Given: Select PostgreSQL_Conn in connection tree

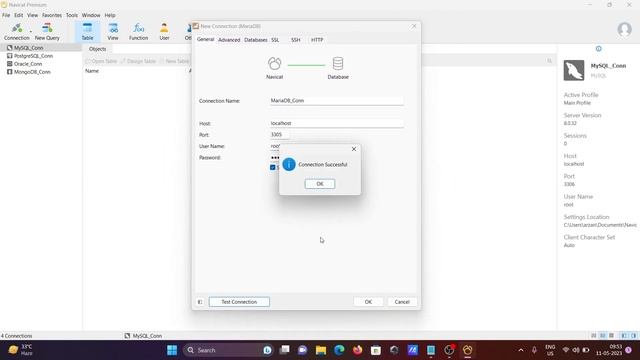Looking at the screenshot, I should [33, 56].
